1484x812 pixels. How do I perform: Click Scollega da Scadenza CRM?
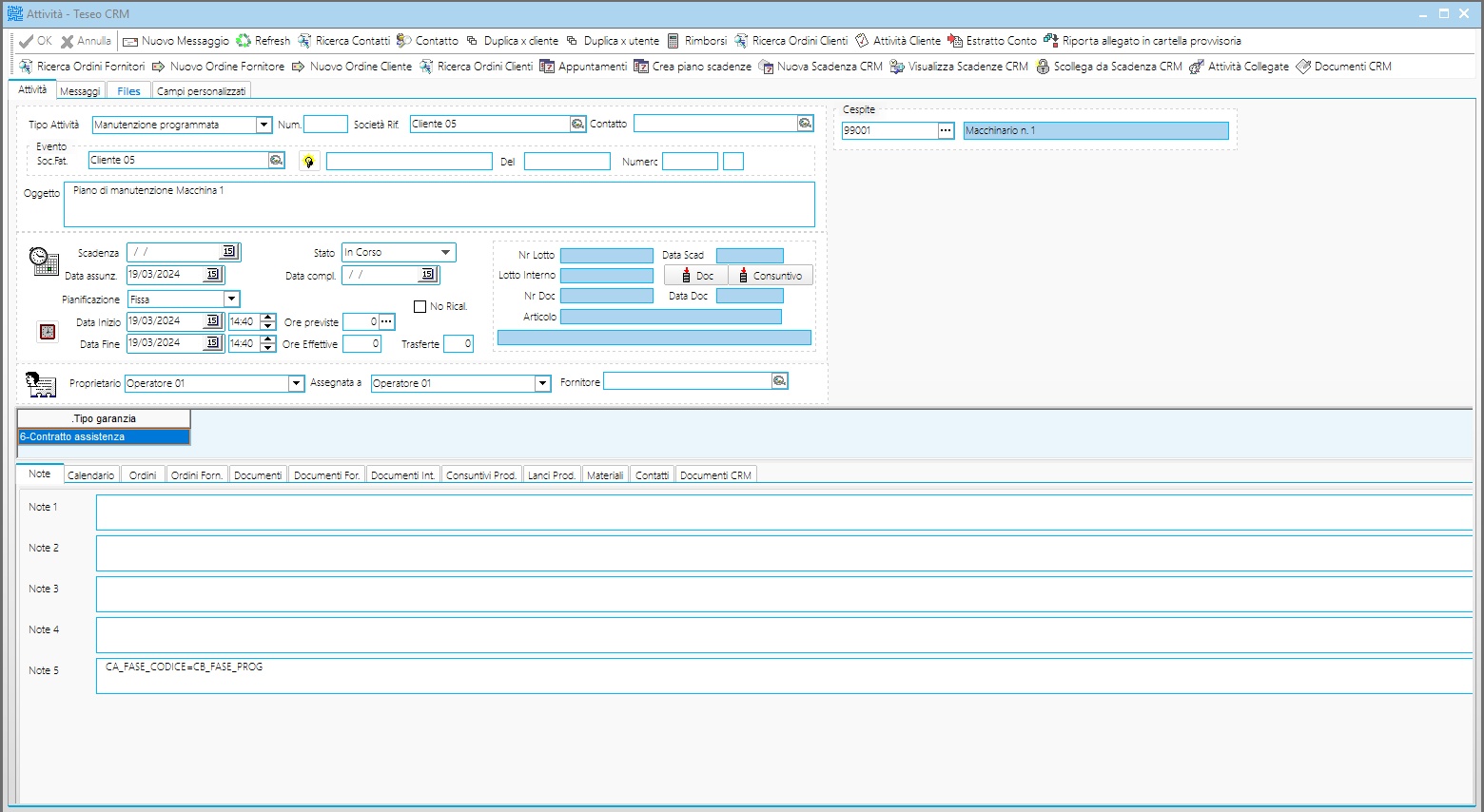pos(1109,67)
